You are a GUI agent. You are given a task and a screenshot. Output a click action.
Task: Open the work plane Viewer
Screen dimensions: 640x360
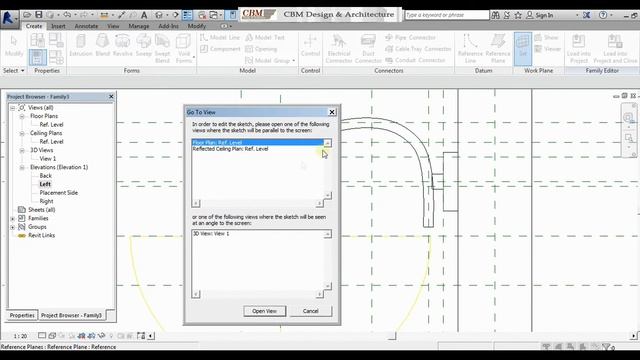[547, 49]
